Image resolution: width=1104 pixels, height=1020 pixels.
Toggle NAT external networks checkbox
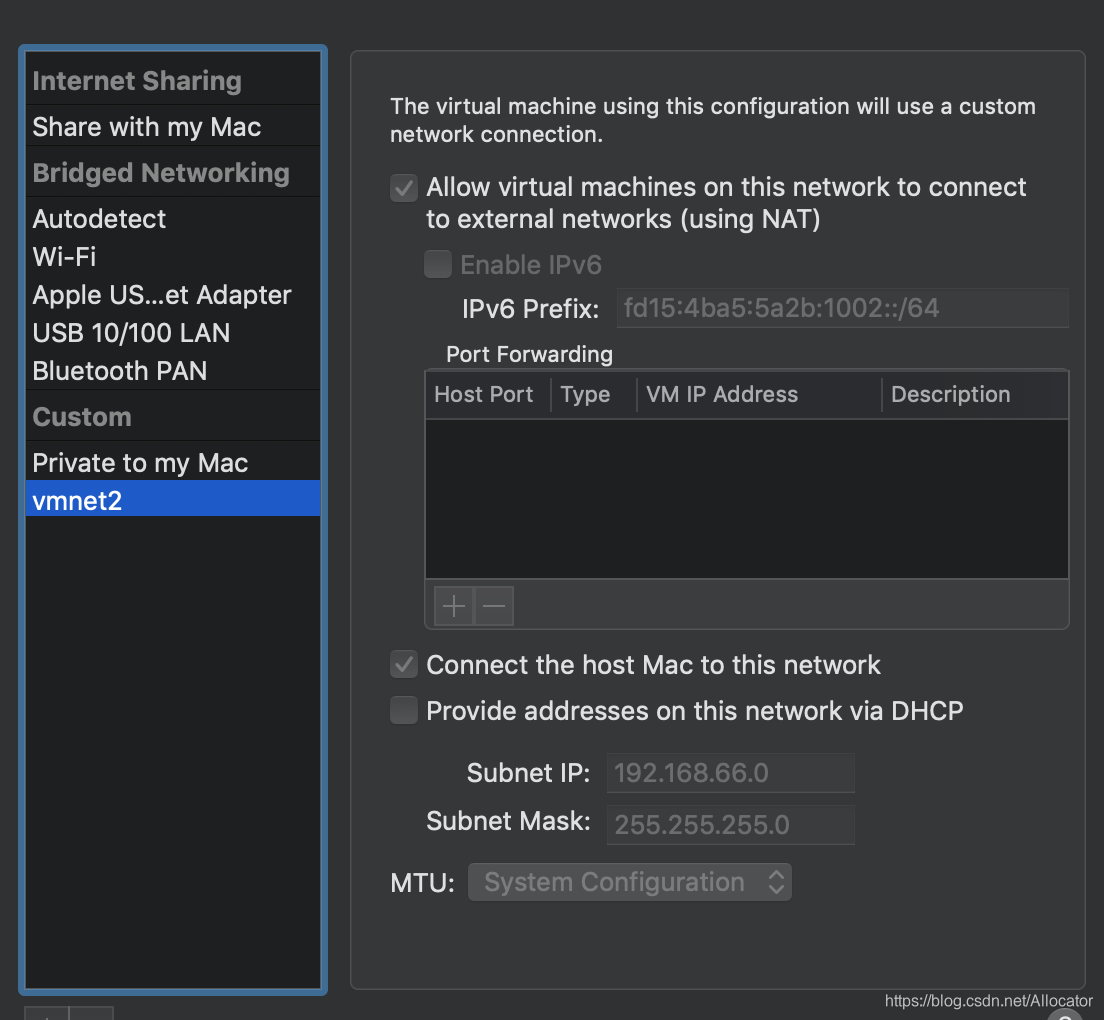coord(404,188)
